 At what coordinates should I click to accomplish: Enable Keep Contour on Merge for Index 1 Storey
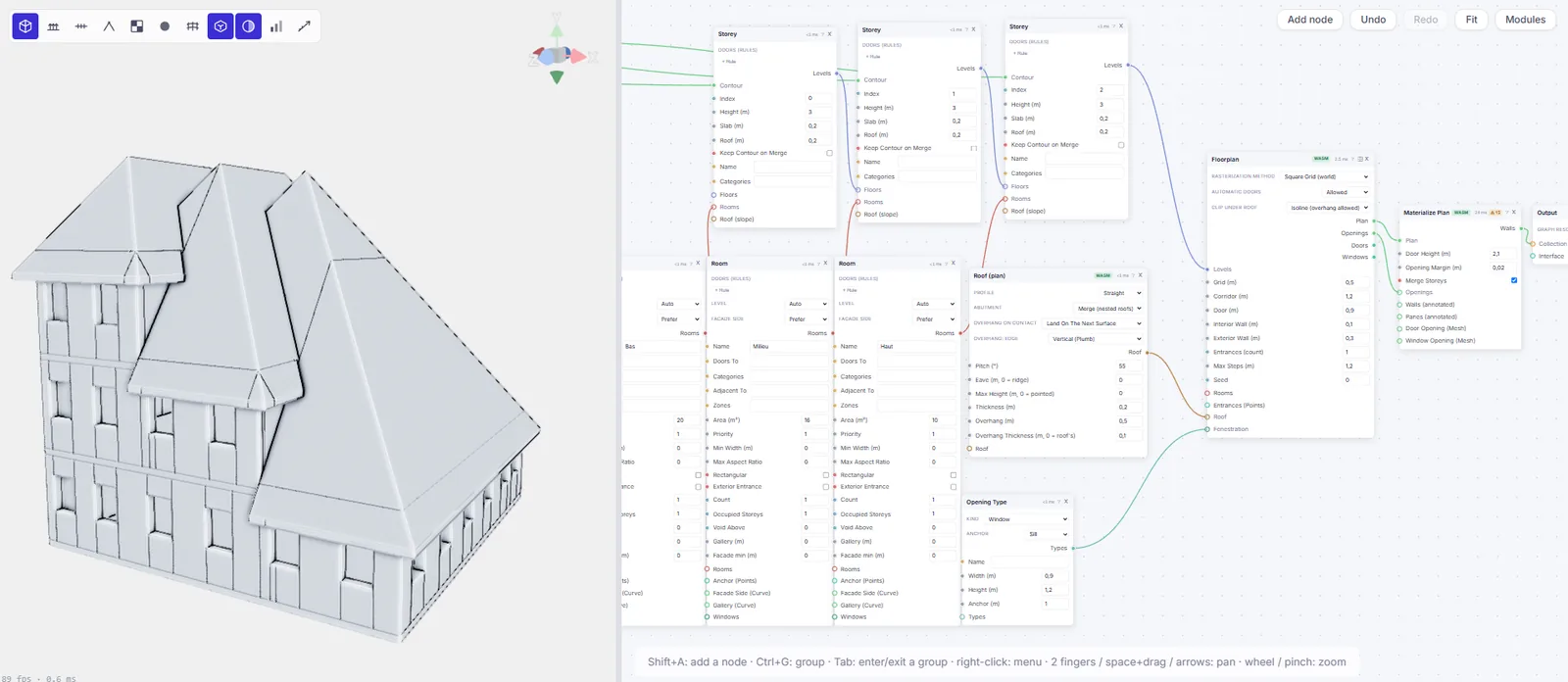[973, 148]
